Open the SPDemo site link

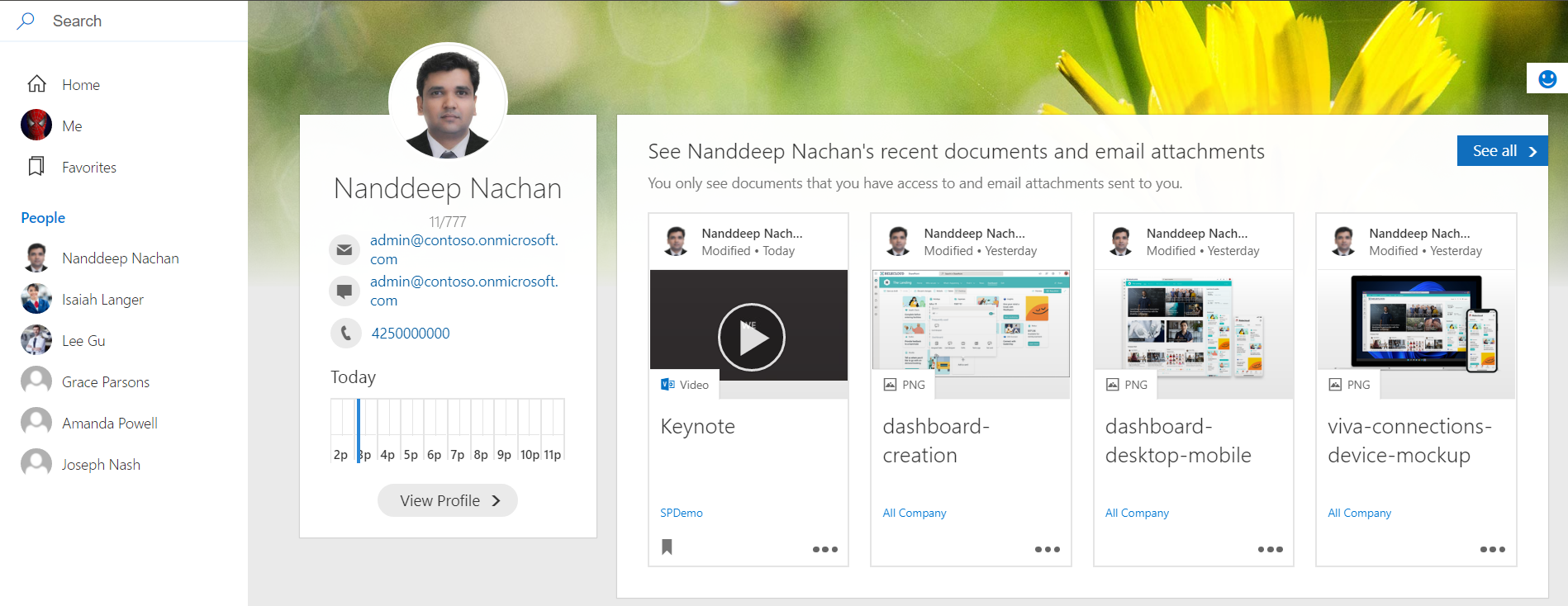click(682, 513)
